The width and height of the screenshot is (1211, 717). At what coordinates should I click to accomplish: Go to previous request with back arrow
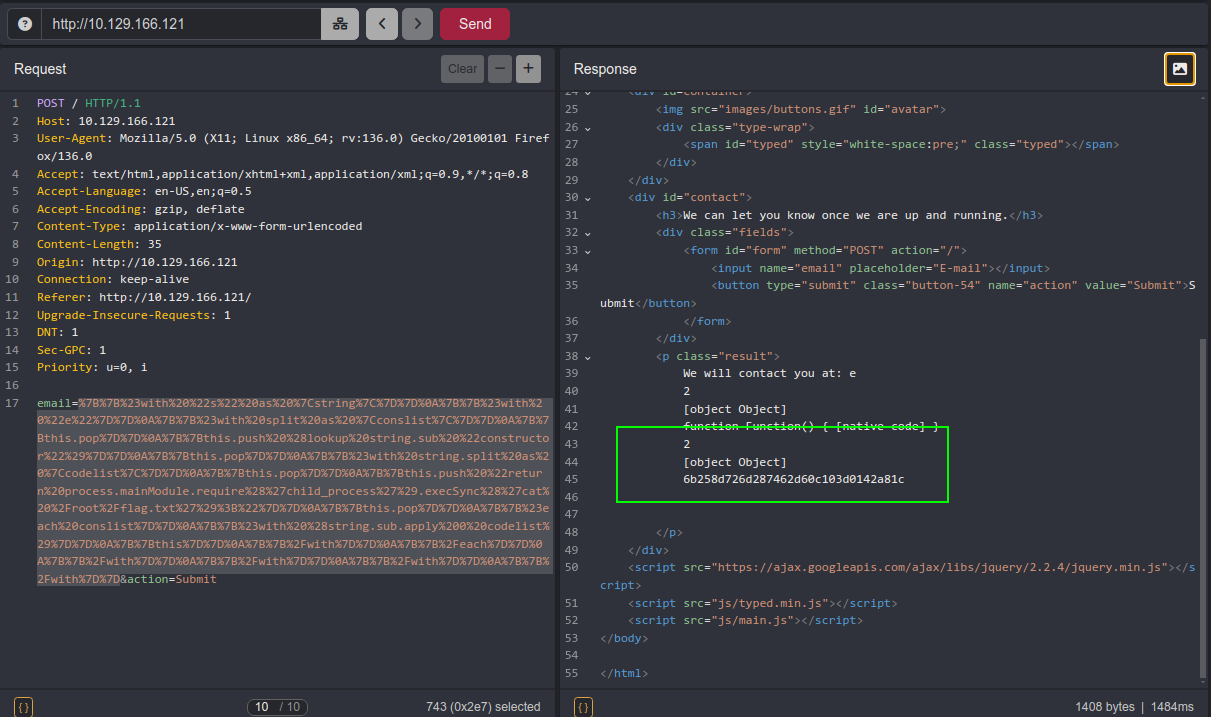tap(382, 24)
